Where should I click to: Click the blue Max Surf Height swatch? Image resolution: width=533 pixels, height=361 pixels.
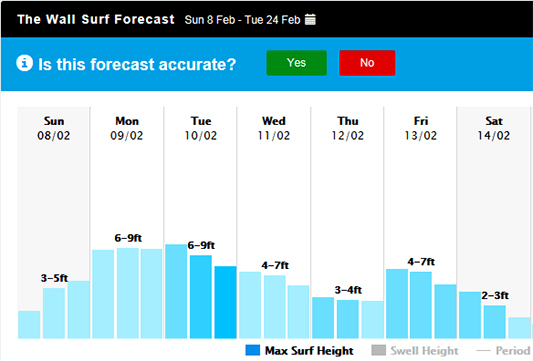(x=253, y=350)
